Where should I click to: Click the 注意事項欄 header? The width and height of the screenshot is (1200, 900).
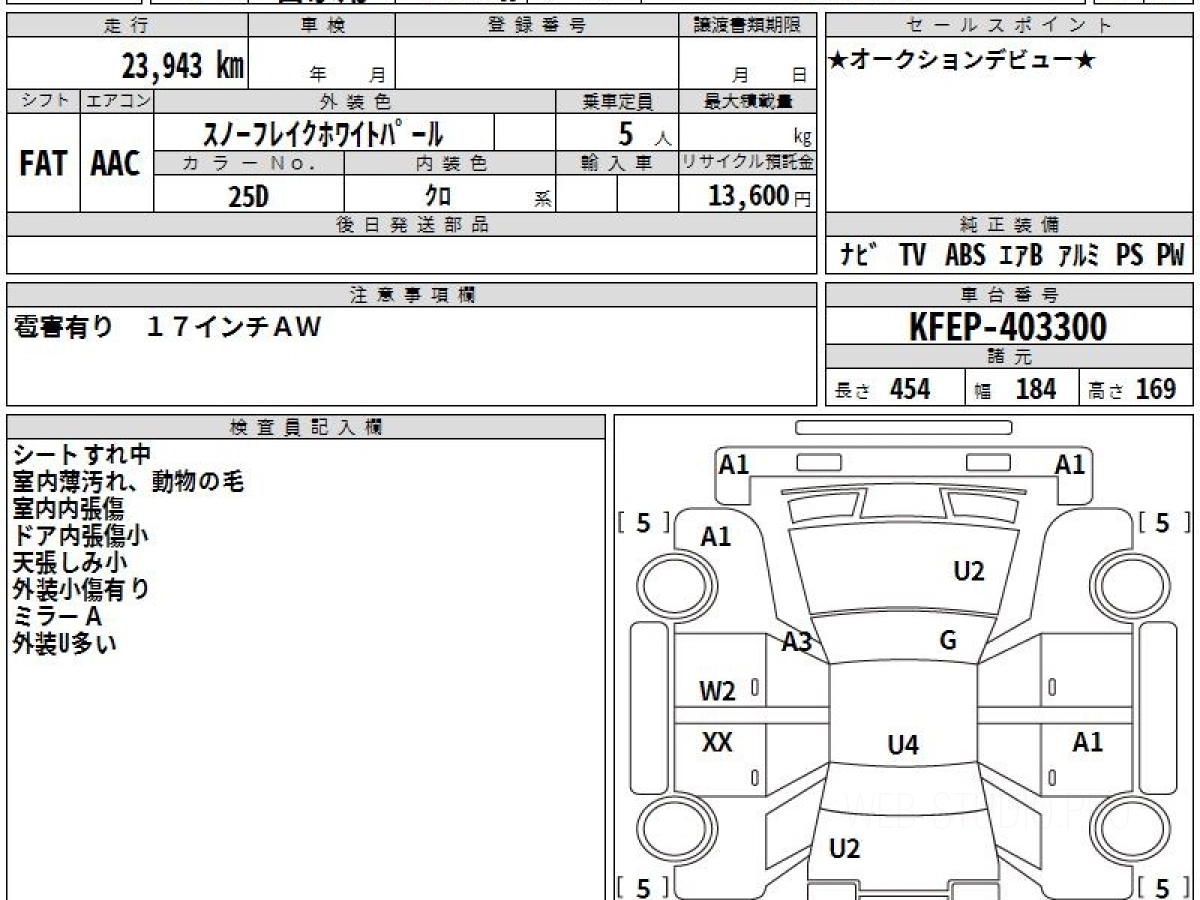click(411, 295)
